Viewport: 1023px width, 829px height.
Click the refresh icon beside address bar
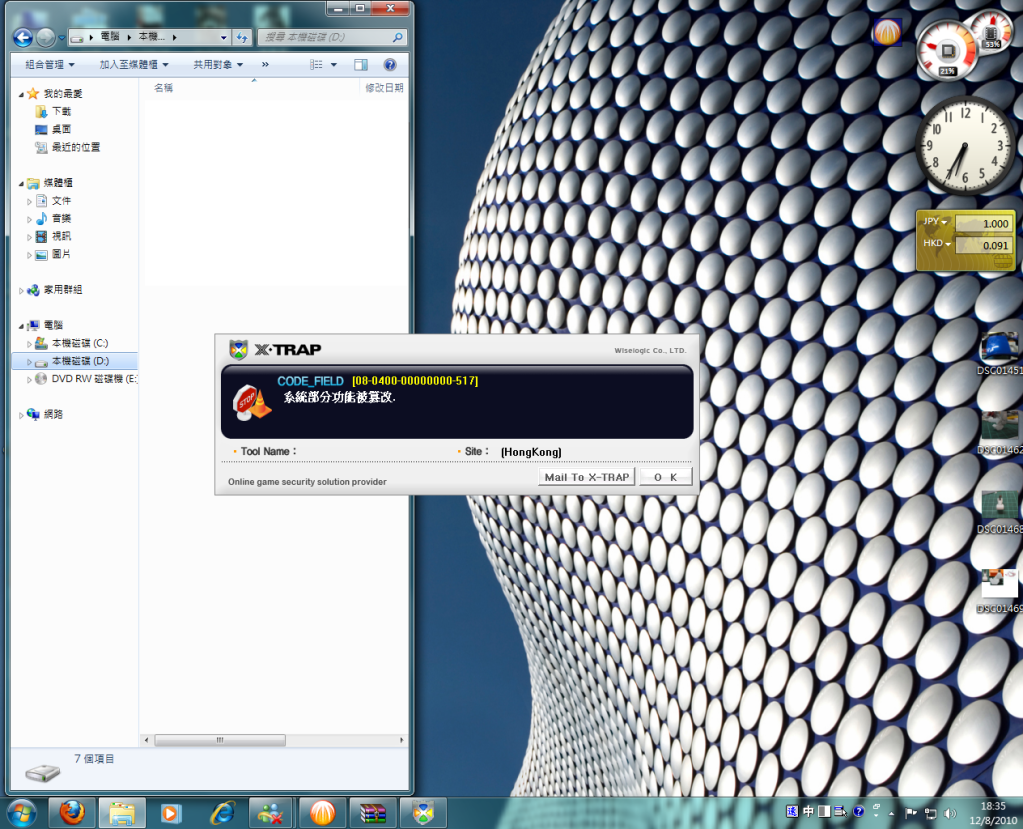(x=242, y=38)
